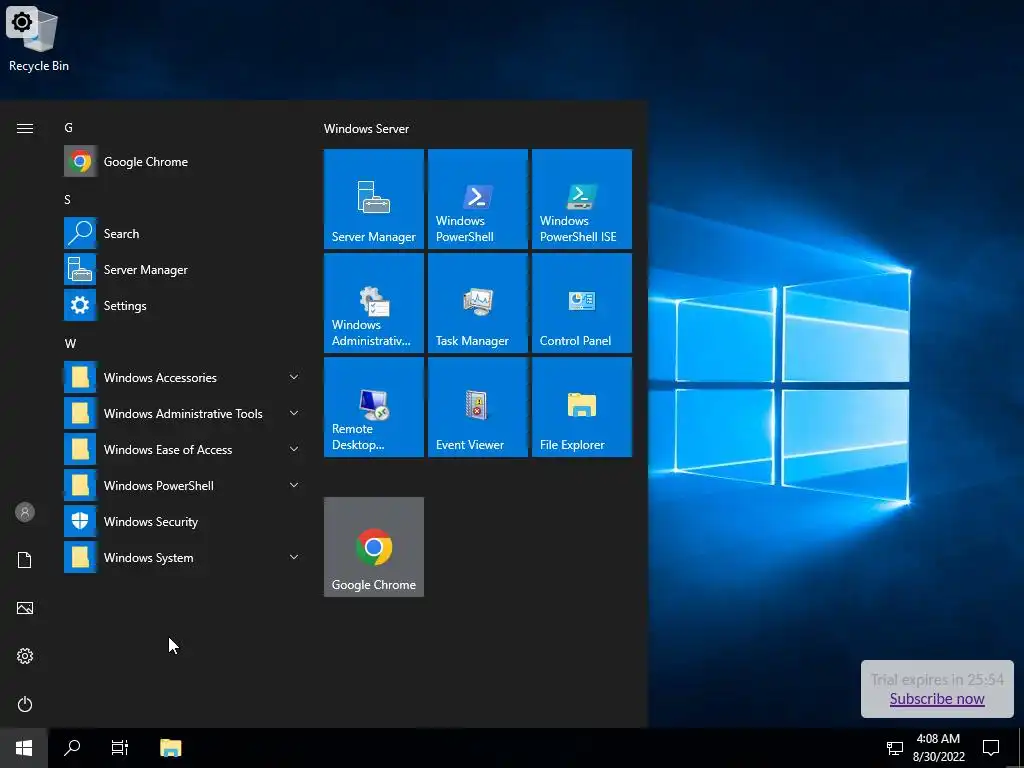Click the Windows PowerShell folder

[184, 485]
